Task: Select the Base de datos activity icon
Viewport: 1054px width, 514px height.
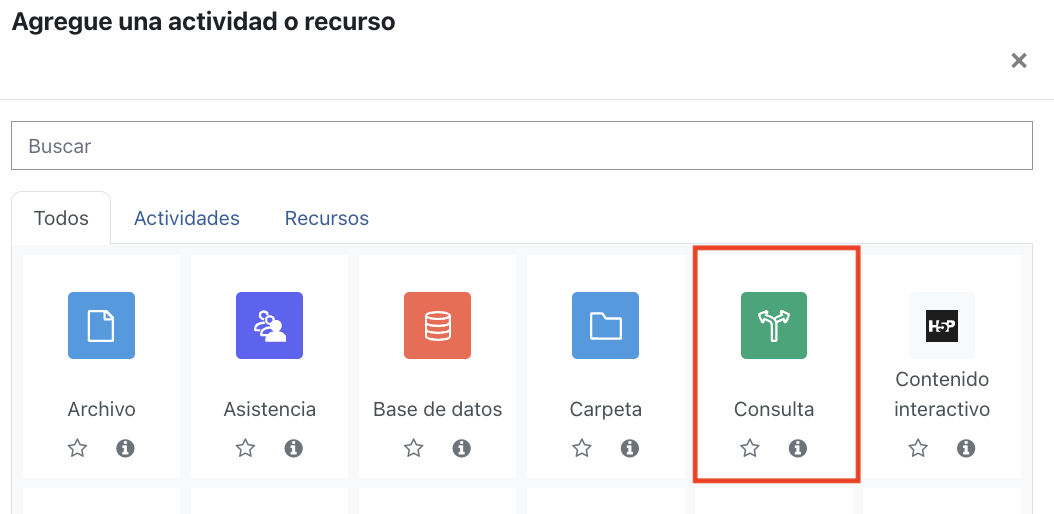Action: (x=438, y=325)
